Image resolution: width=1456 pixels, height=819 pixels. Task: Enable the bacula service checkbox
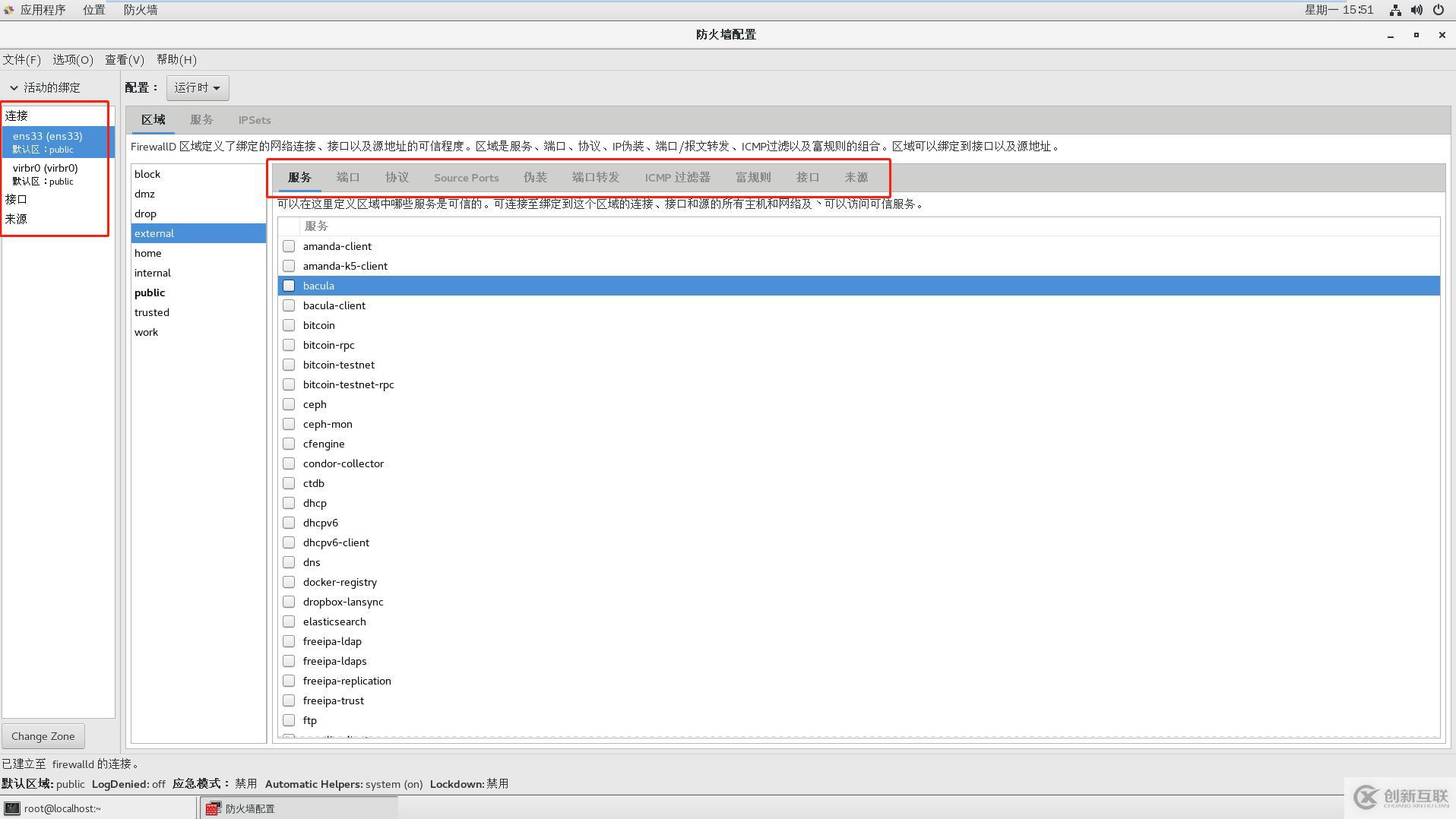289,285
